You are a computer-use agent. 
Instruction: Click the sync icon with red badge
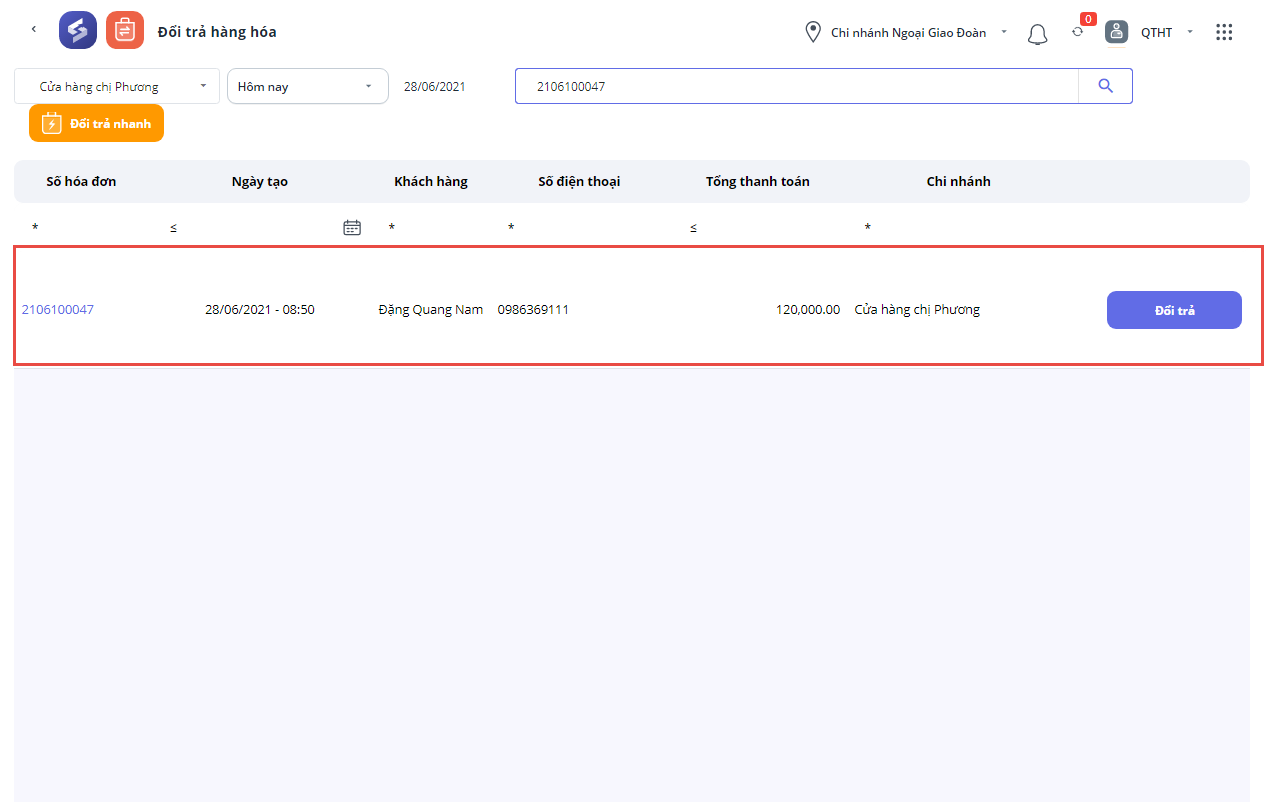(1078, 31)
